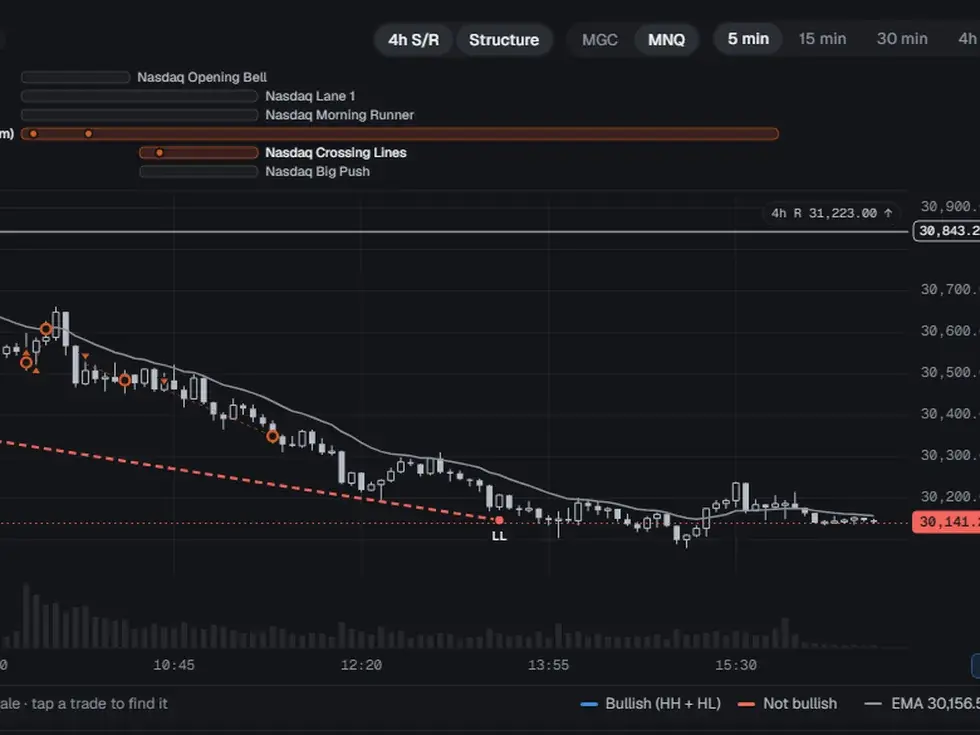Viewport: 980px width, 735px height.
Task: Click the 30,300 price axis label
Action: pos(949,455)
